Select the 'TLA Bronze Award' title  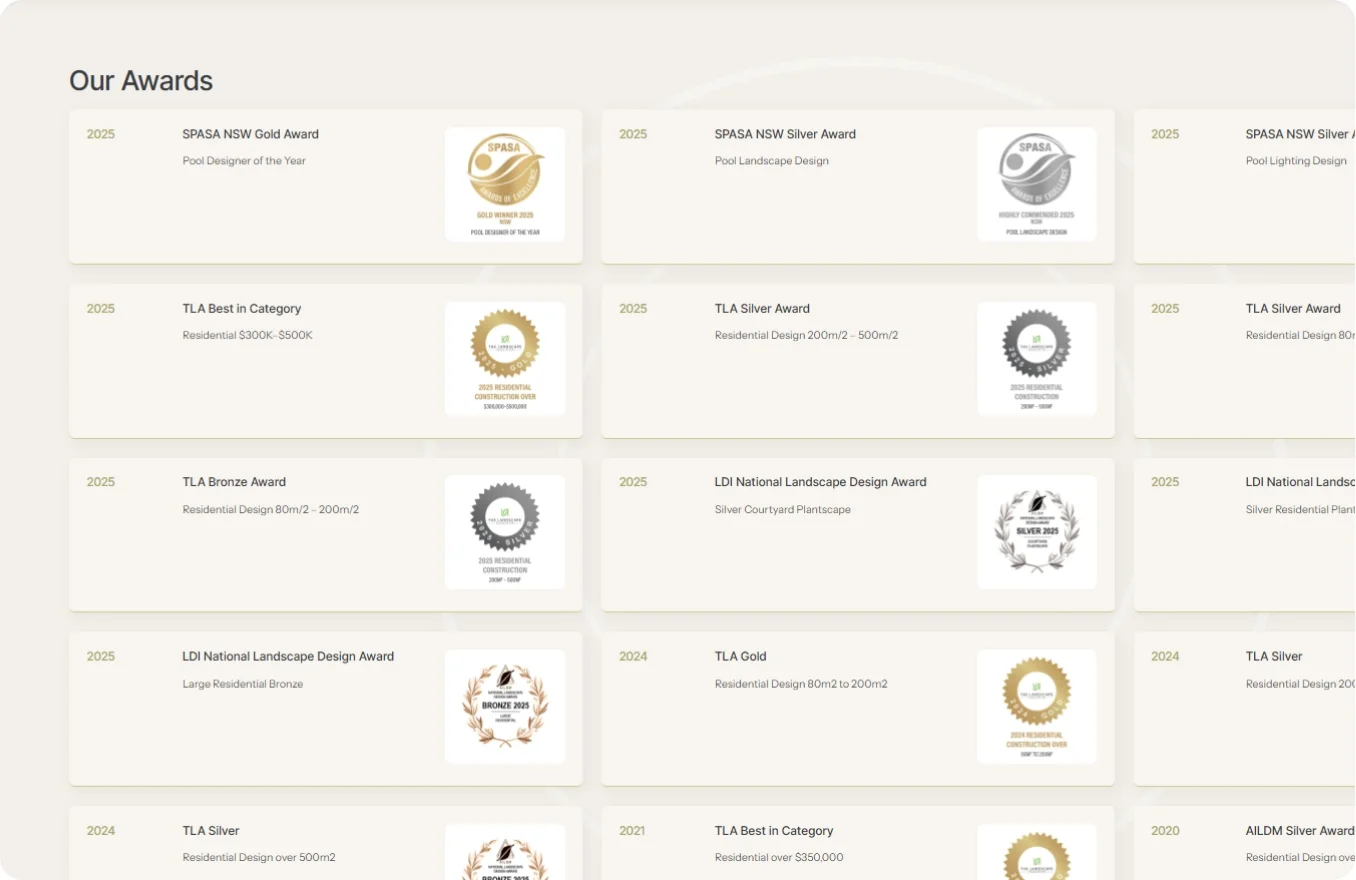coord(234,482)
